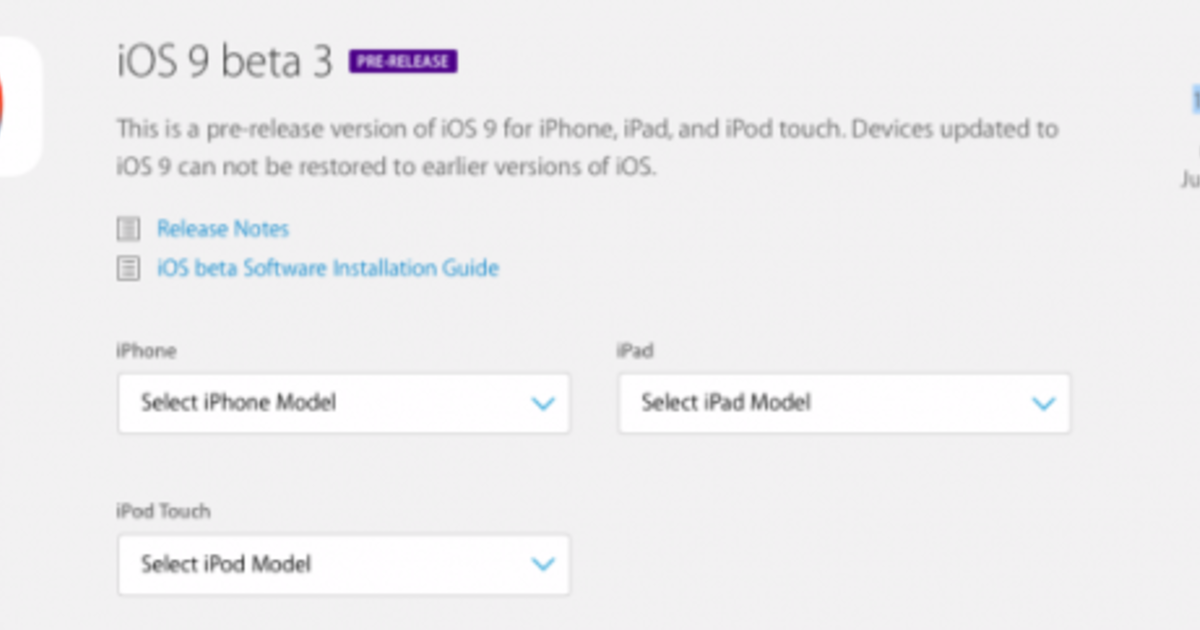Click the chevron on the iPod model dropdown
This screenshot has width=1200, height=630.
(544, 564)
